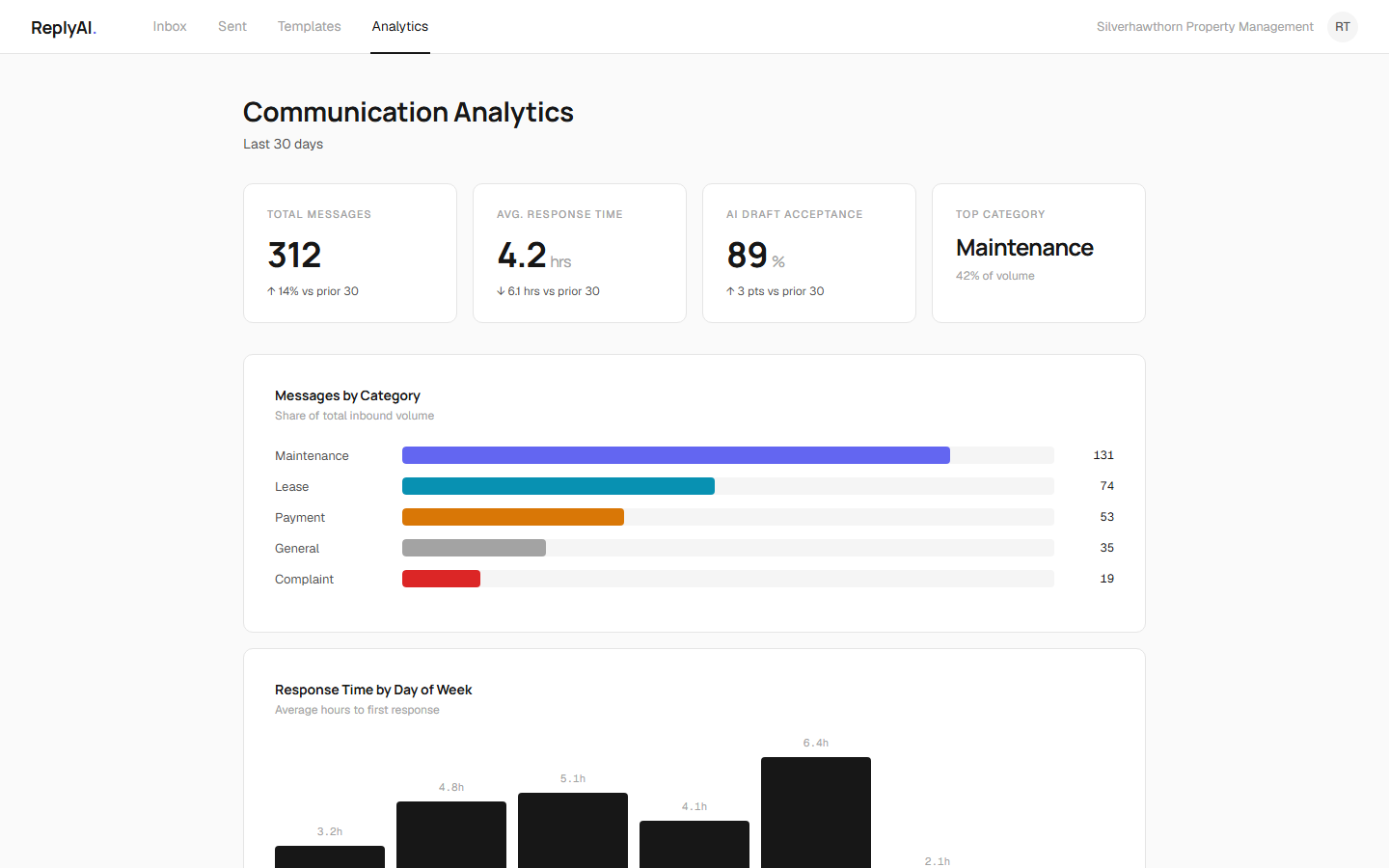
Task: Click the 5.1h chart bar
Action: pos(573,830)
